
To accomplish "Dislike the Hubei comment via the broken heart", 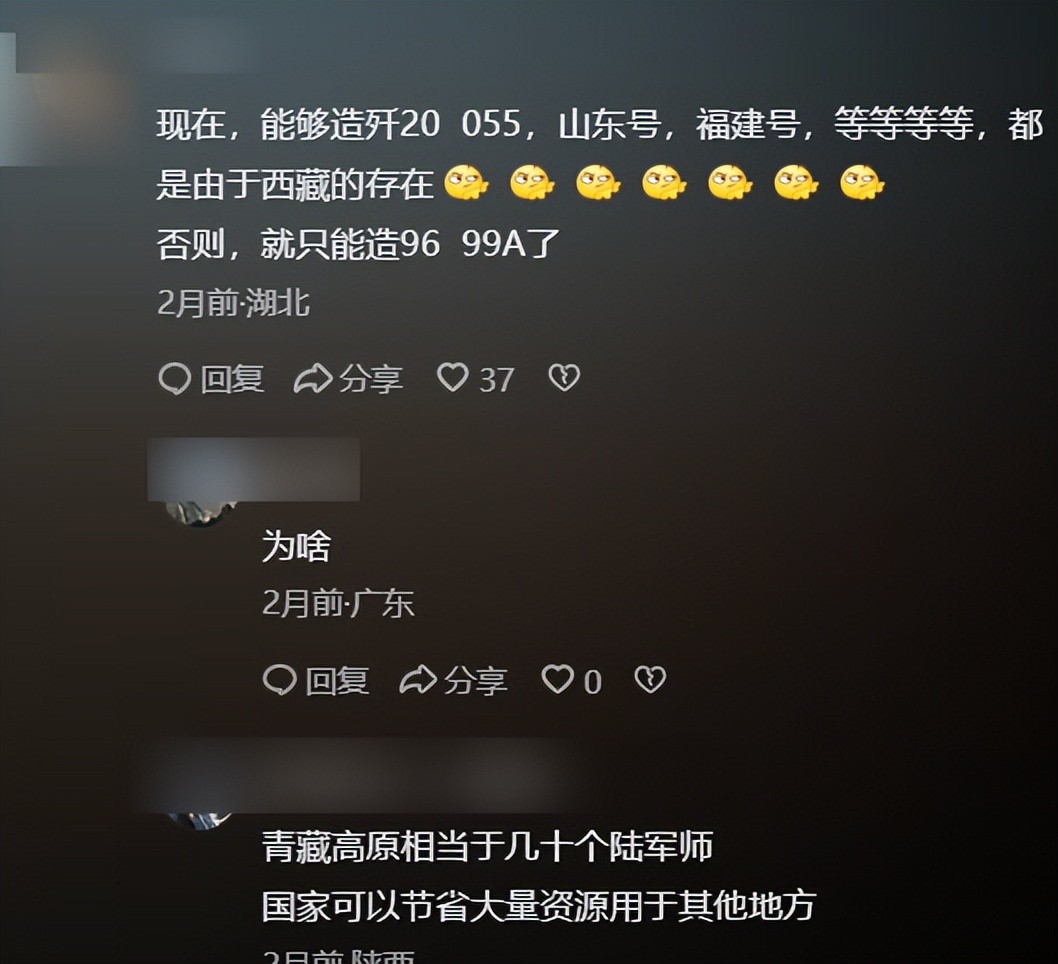I will [563, 377].
